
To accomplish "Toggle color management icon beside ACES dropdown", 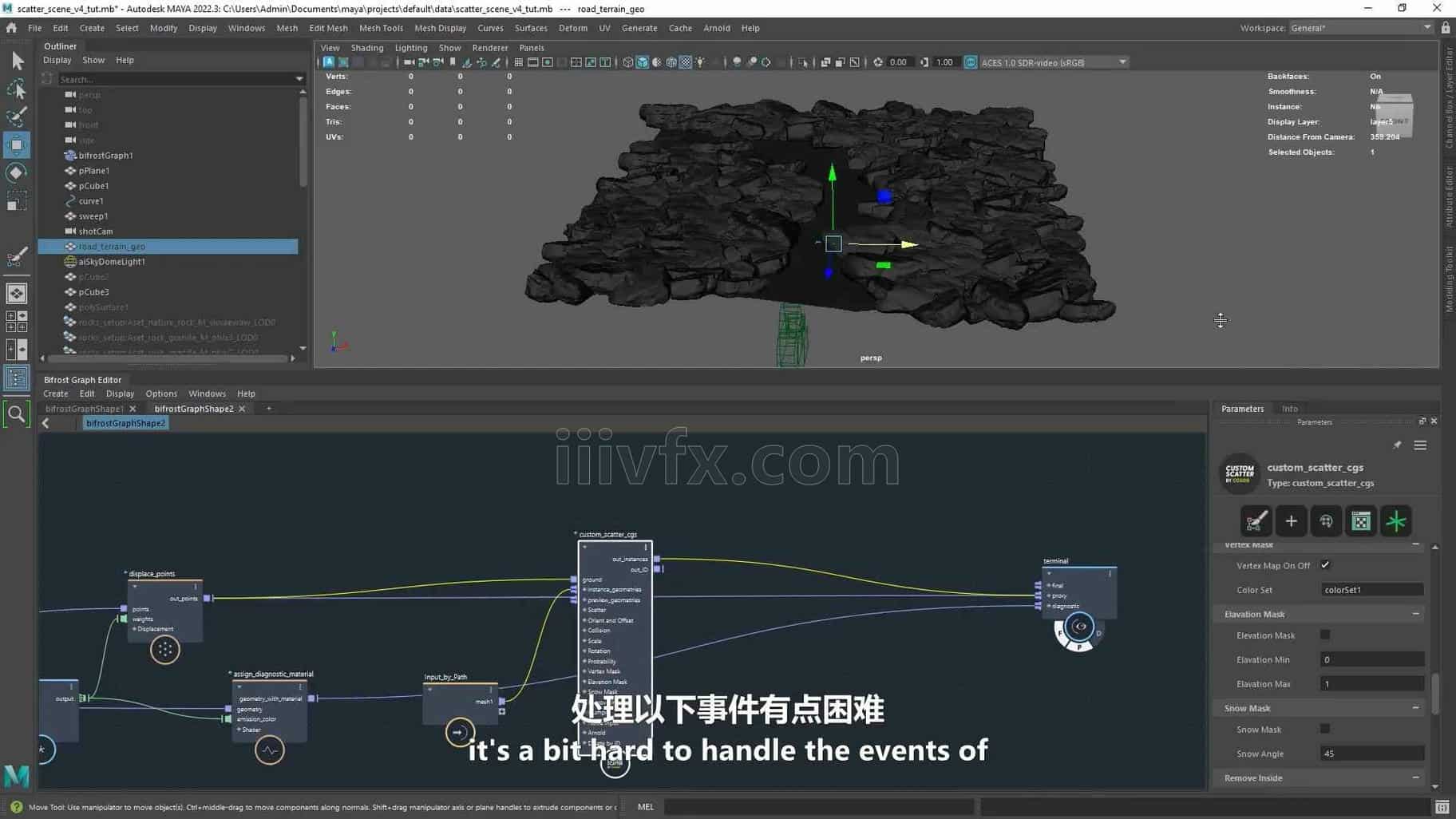I will pos(971,62).
